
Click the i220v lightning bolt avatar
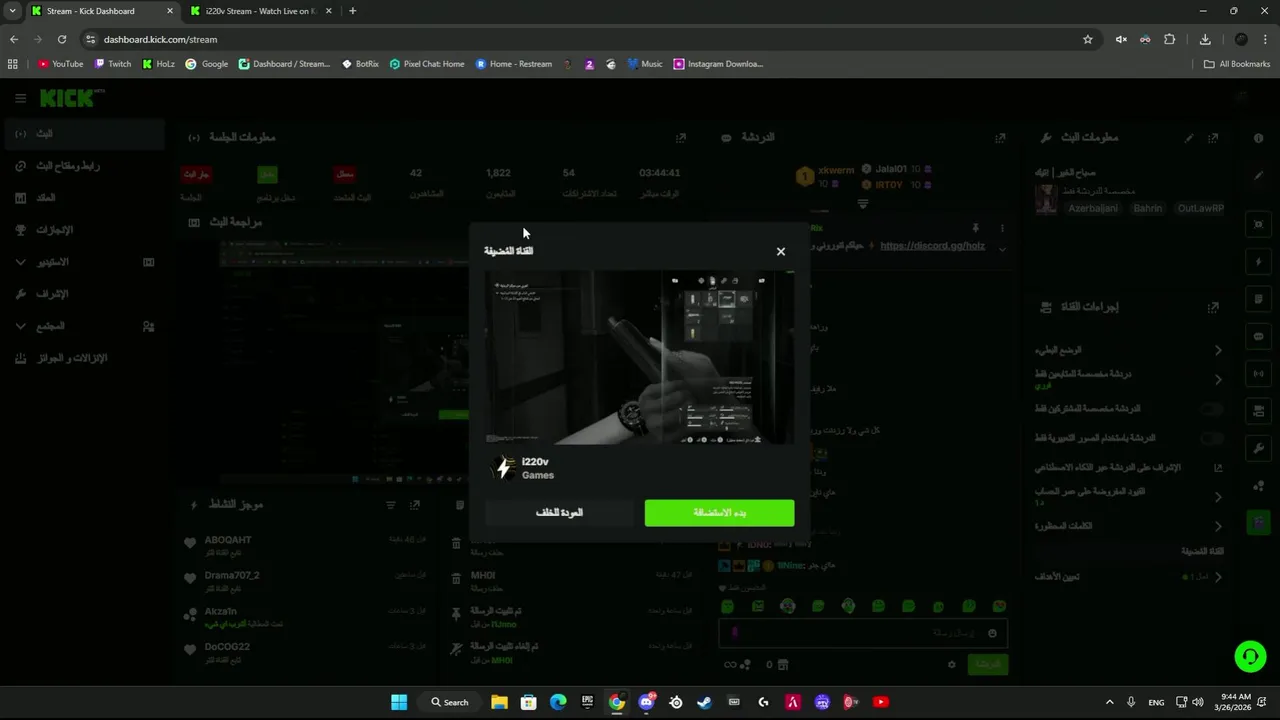pos(504,468)
